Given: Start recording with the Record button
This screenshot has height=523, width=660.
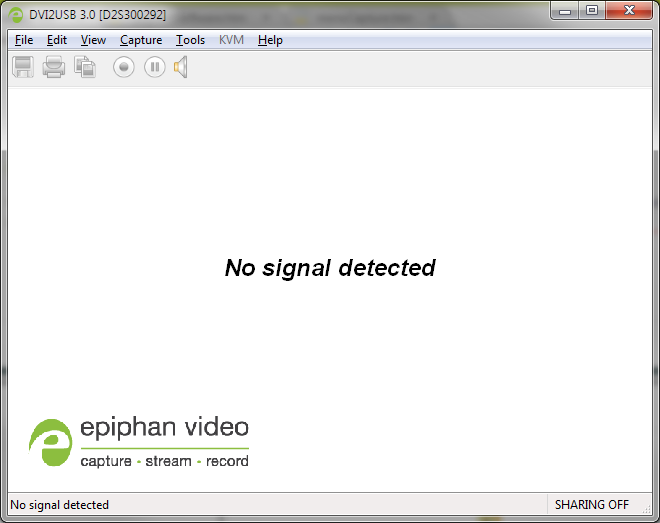Looking at the screenshot, I should [x=123, y=67].
